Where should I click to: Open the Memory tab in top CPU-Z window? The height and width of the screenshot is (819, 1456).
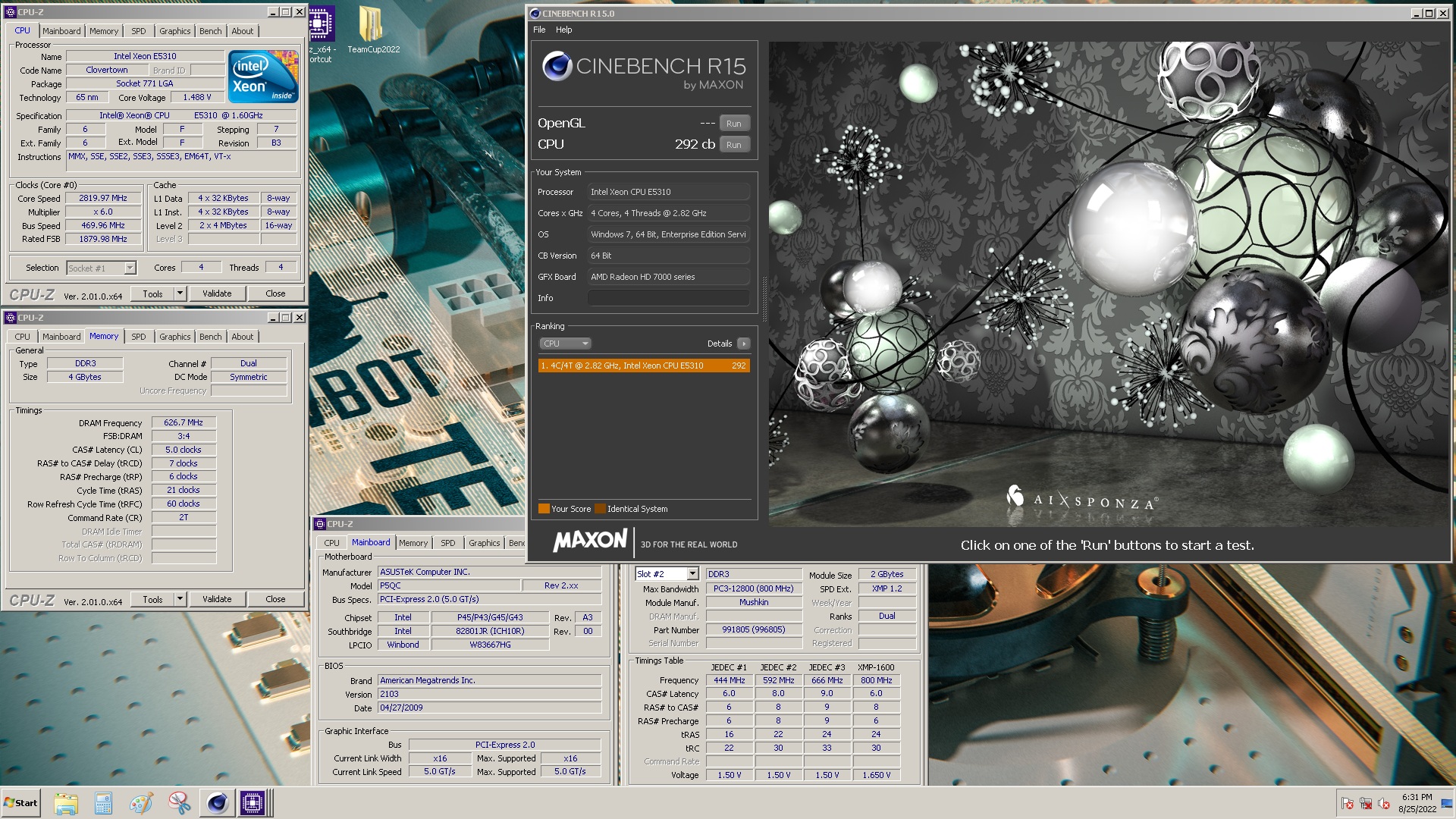104,31
